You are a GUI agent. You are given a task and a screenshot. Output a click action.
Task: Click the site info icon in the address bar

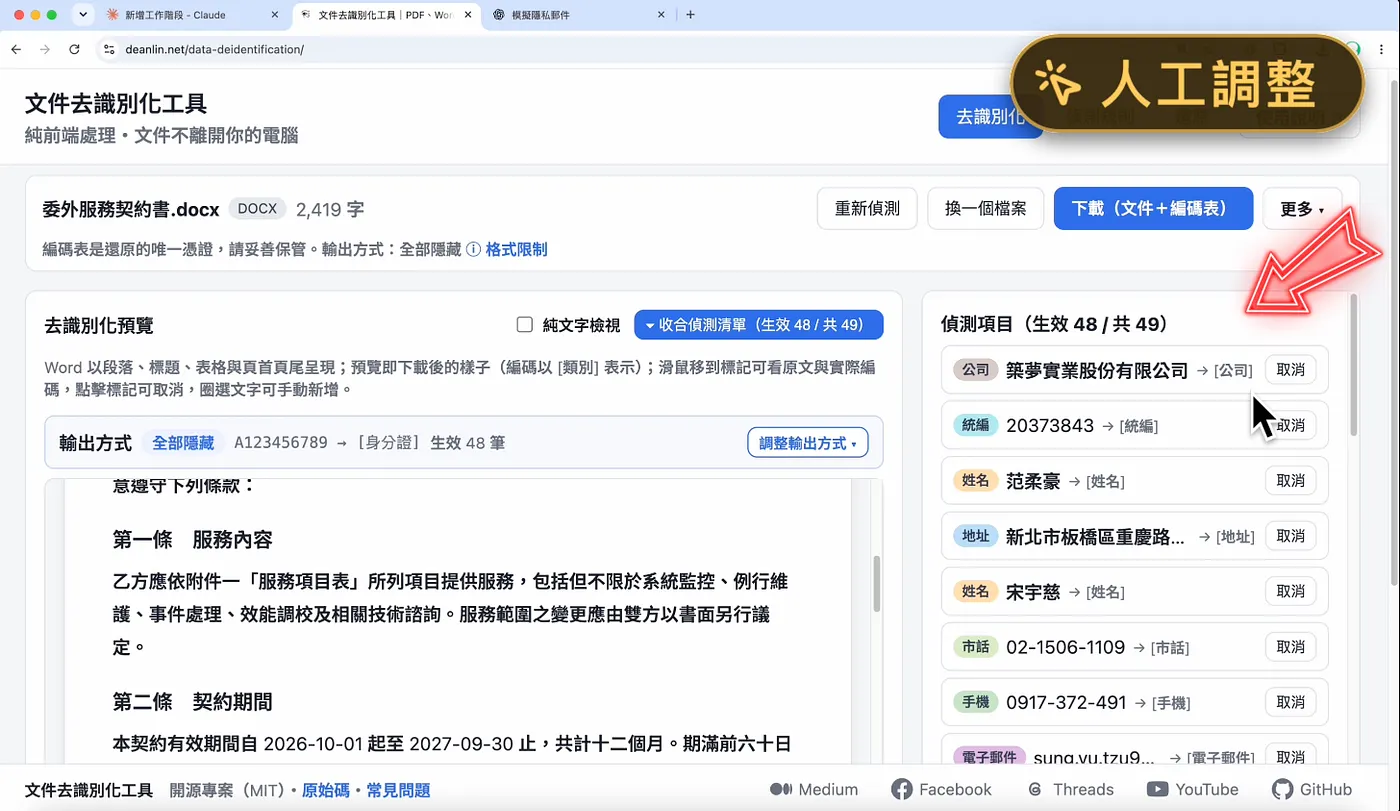[109, 49]
